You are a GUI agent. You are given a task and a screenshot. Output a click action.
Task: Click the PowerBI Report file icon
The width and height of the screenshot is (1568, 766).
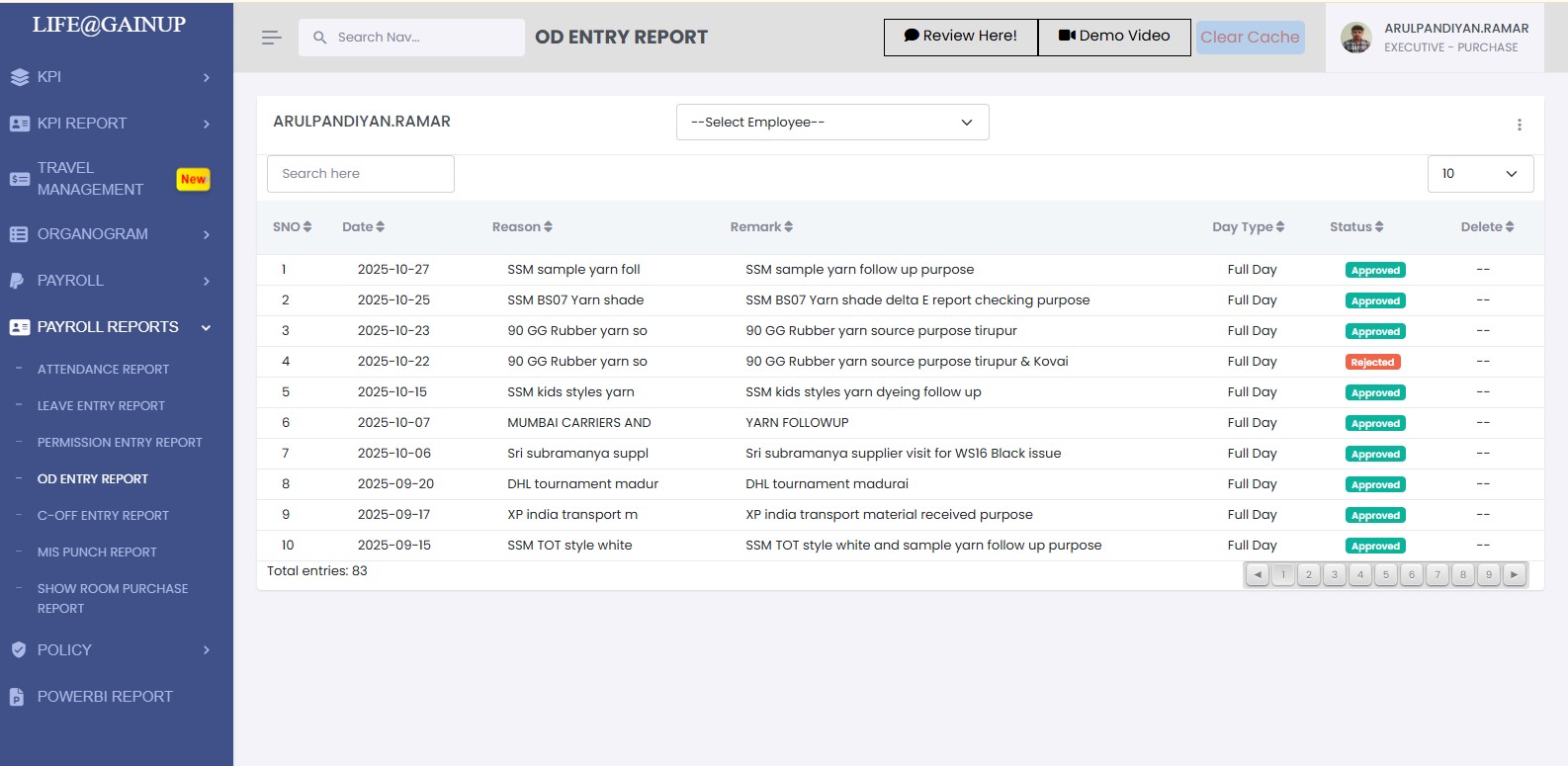pyautogui.click(x=17, y=697)
